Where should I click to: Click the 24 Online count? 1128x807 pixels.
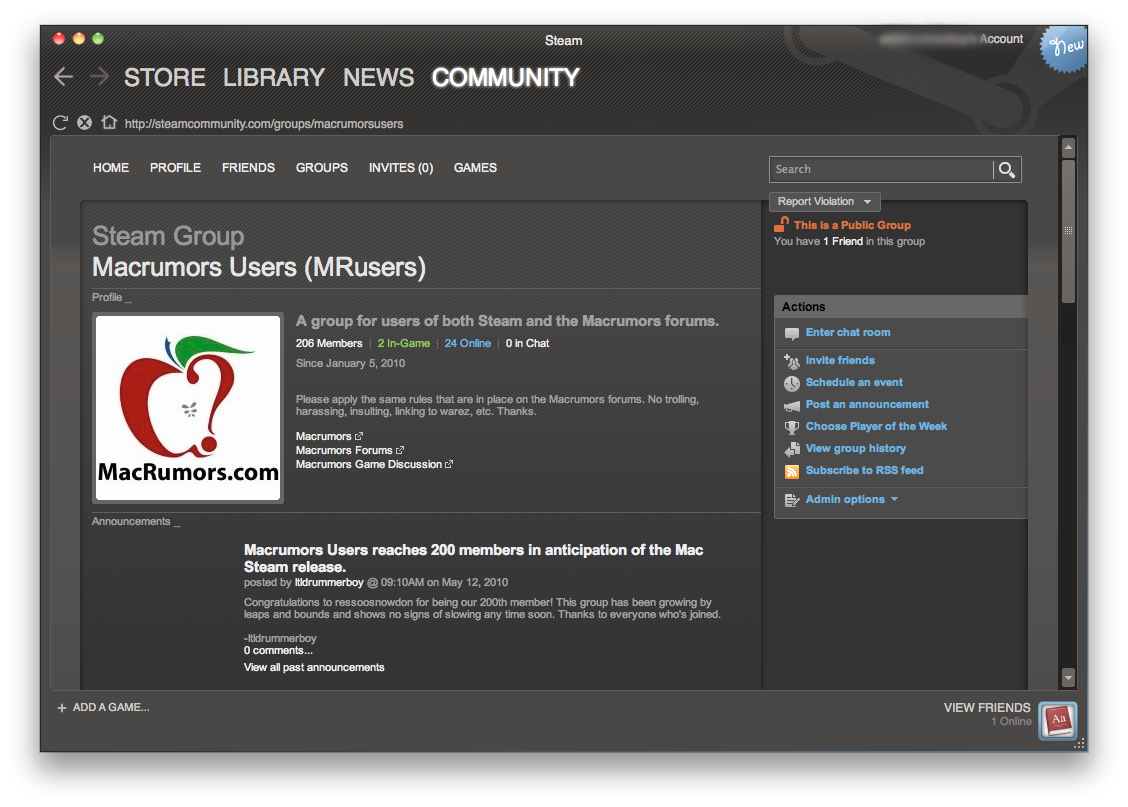coord(468,344)
